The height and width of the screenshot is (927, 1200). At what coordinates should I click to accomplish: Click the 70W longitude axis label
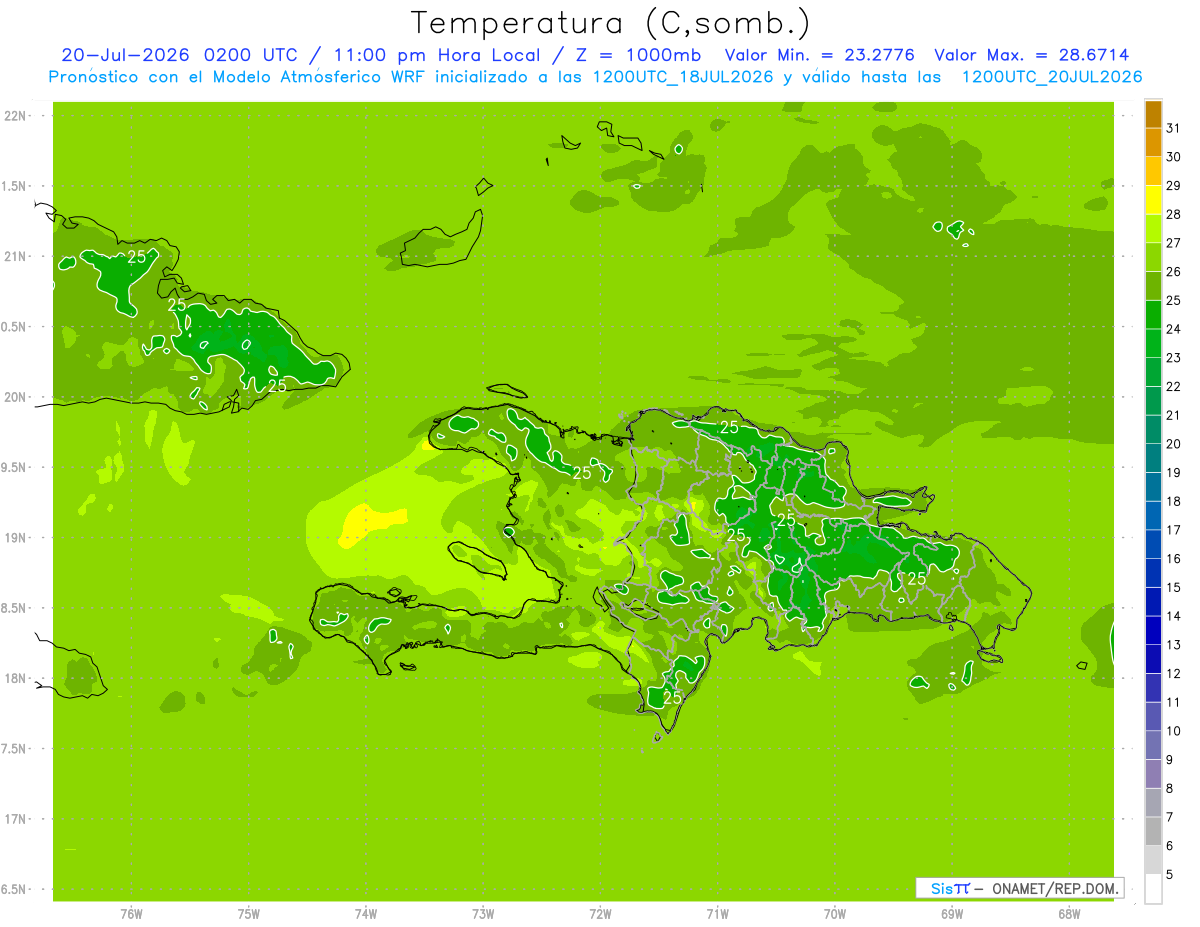pos(835,914)
